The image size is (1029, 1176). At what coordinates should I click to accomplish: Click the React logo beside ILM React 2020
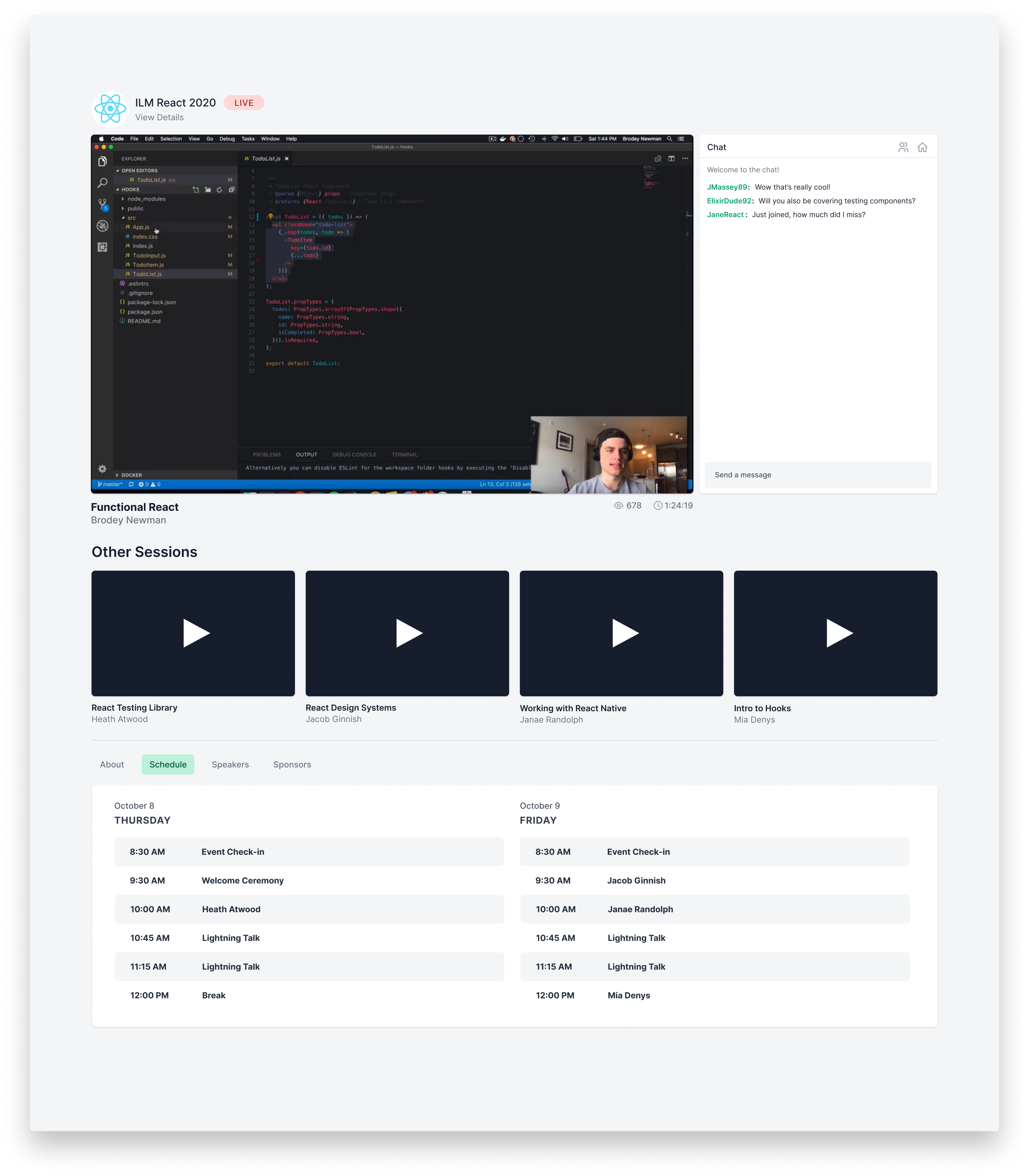point(110,108)
